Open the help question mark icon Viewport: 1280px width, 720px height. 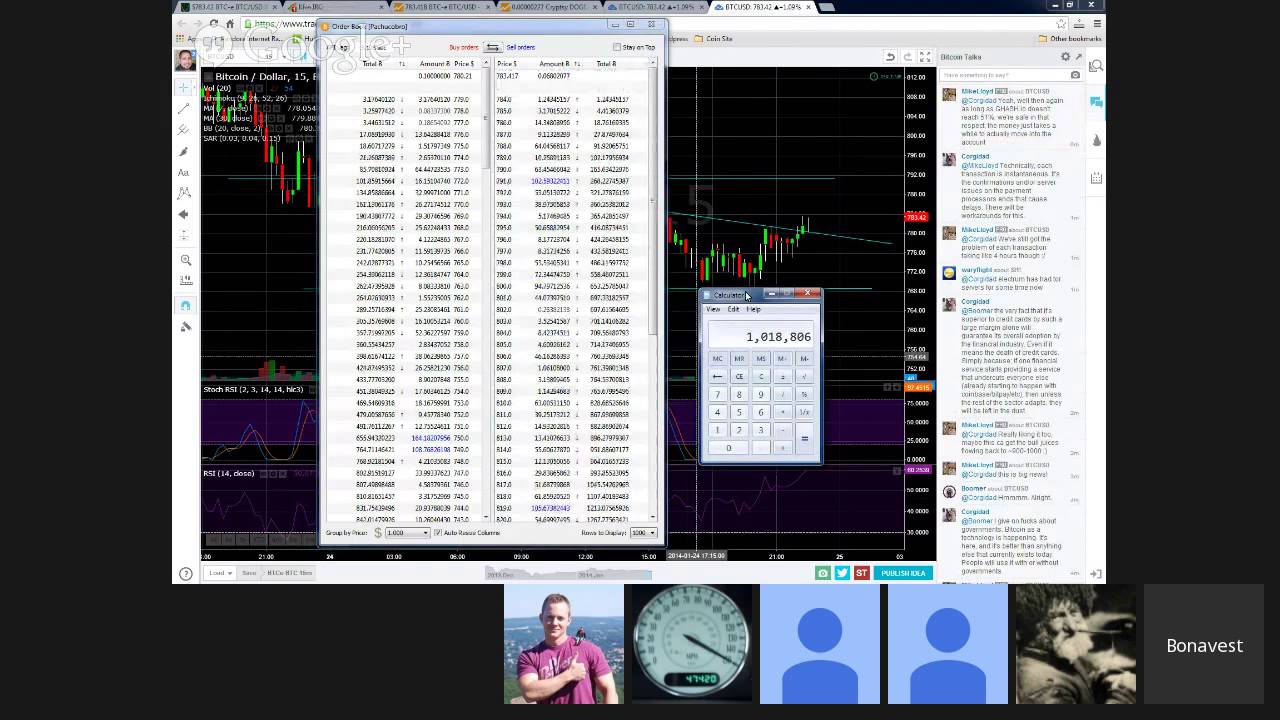click(x=185, y=574)
